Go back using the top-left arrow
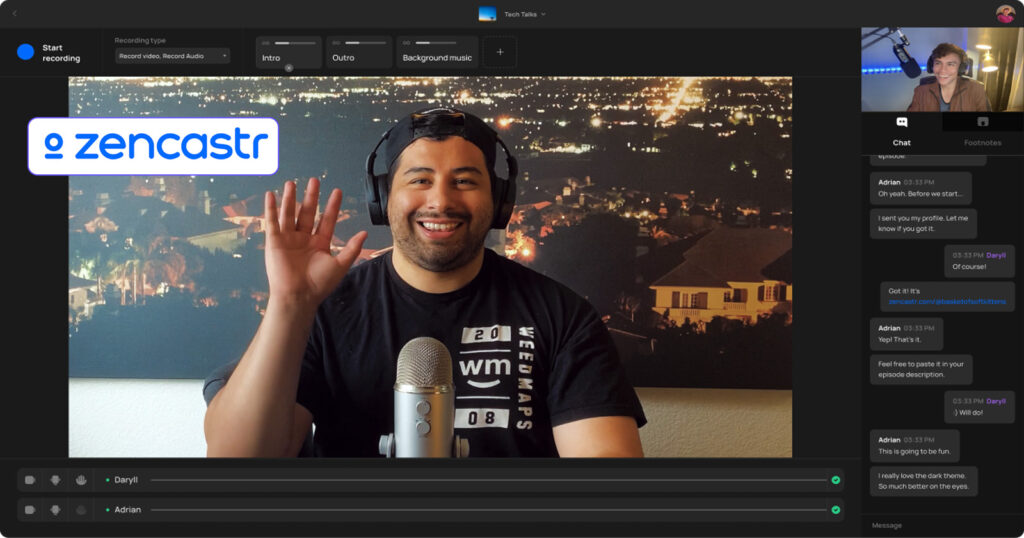Screen dimensions: 1024x538 pyautogui.click(x=14, y=14)
